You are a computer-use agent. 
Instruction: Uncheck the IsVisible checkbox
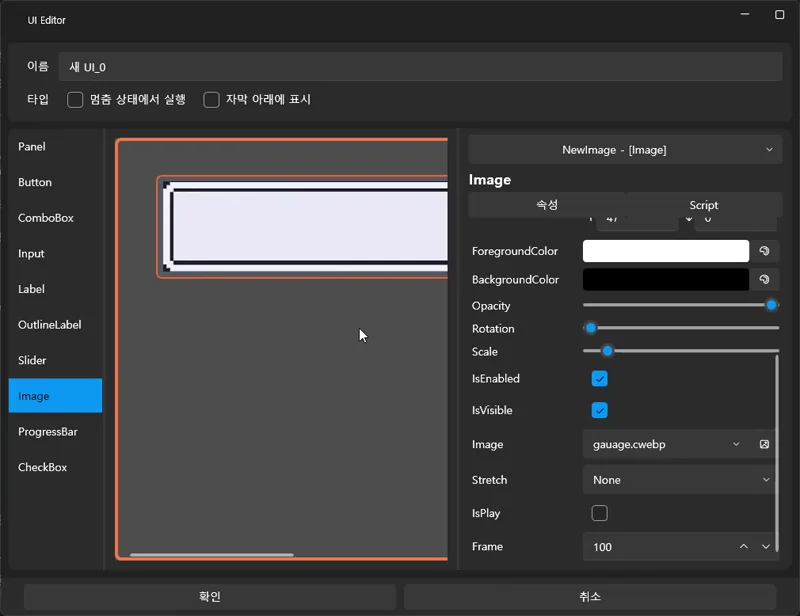(x=600, y=410)
